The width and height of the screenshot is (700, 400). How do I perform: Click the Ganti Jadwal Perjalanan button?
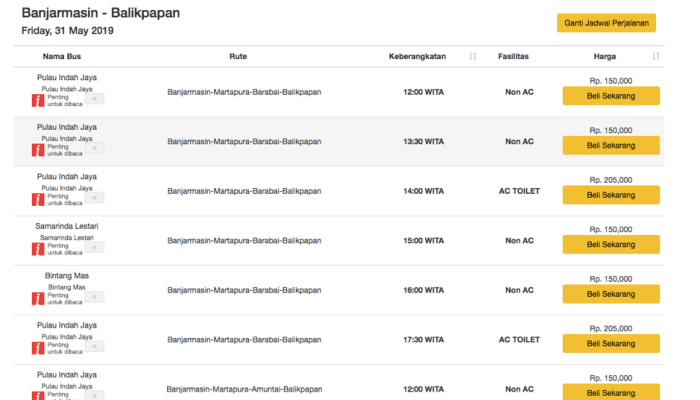(606, 23)
